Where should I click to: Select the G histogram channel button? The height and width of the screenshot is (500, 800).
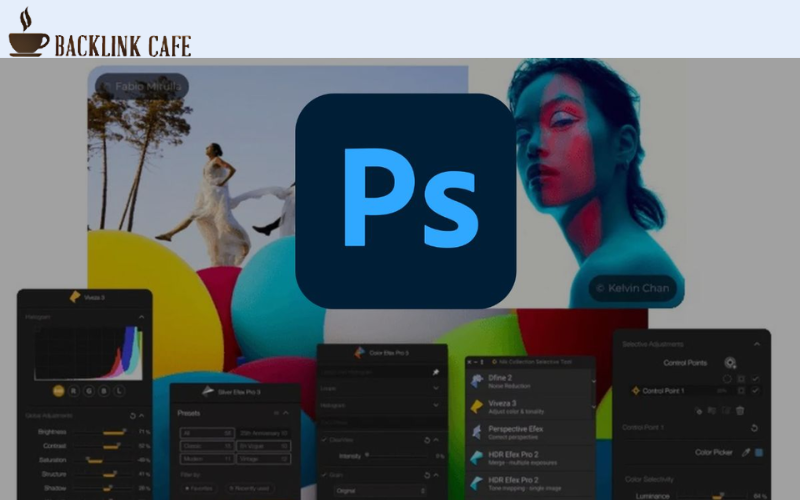[89, 391]
